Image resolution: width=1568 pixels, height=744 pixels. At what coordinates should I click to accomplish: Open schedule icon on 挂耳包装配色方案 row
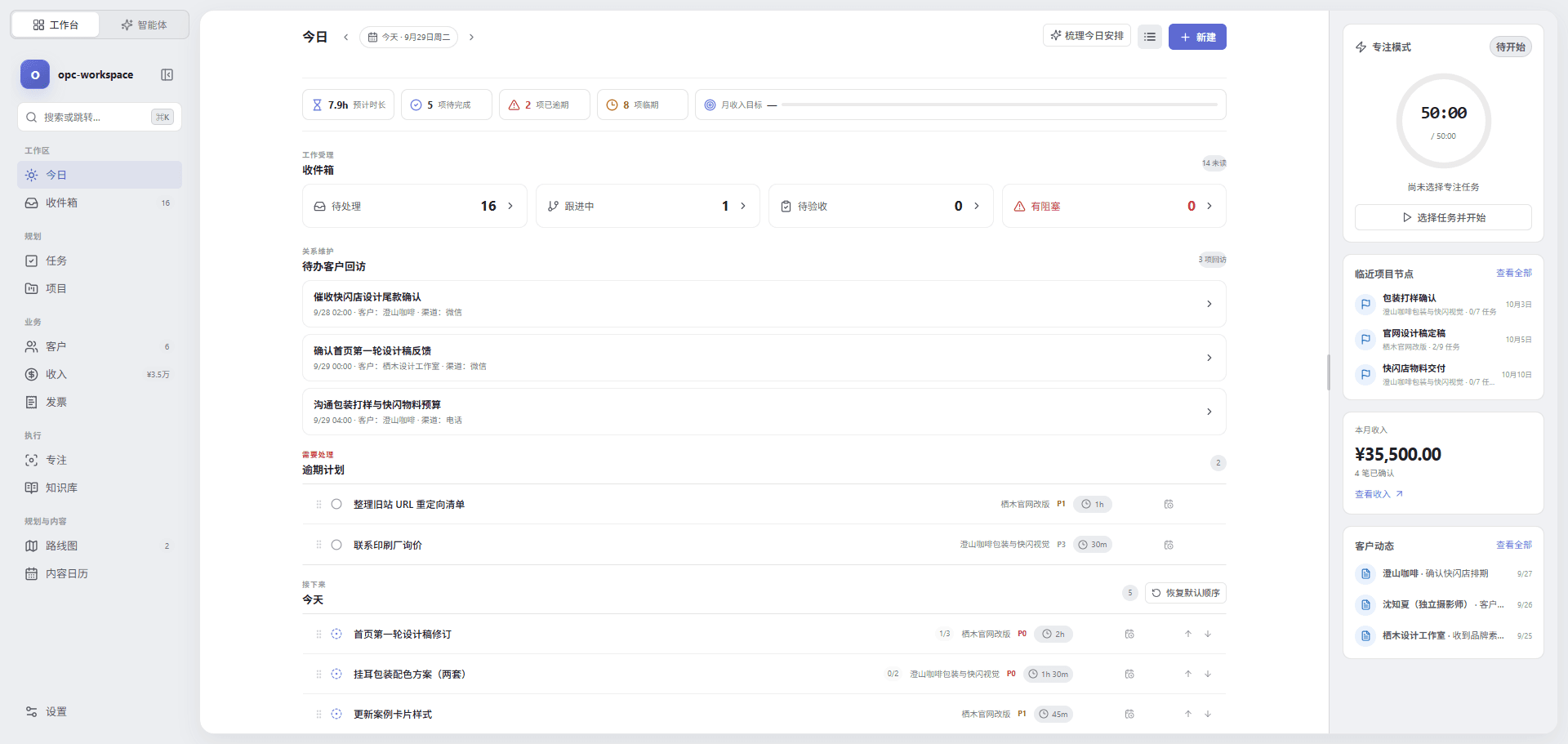pos(1129,674)
